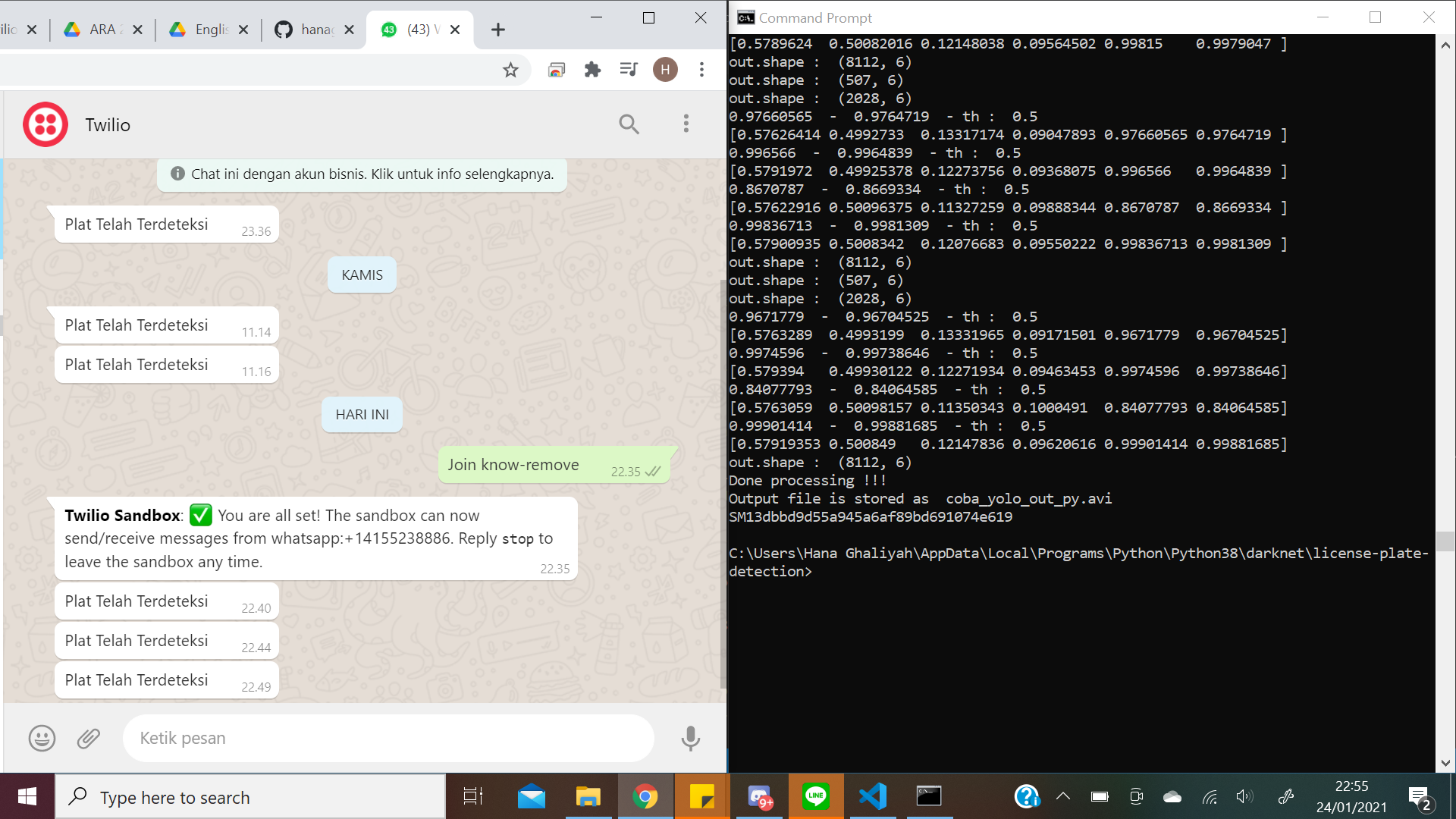This screenshot has height=819, width=1456.
Task: Launch VS Code from the taskbar
Action: point(873,796)
